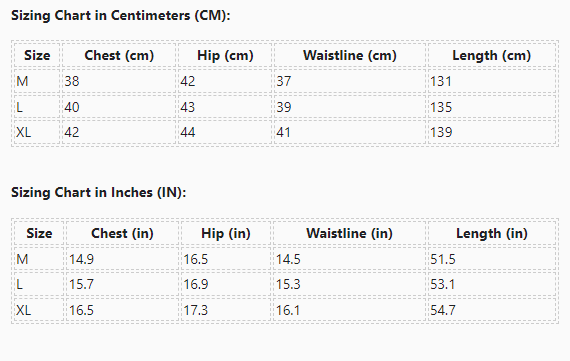Click the Sizing Chart in Inches heading

(x=99, y=192)
